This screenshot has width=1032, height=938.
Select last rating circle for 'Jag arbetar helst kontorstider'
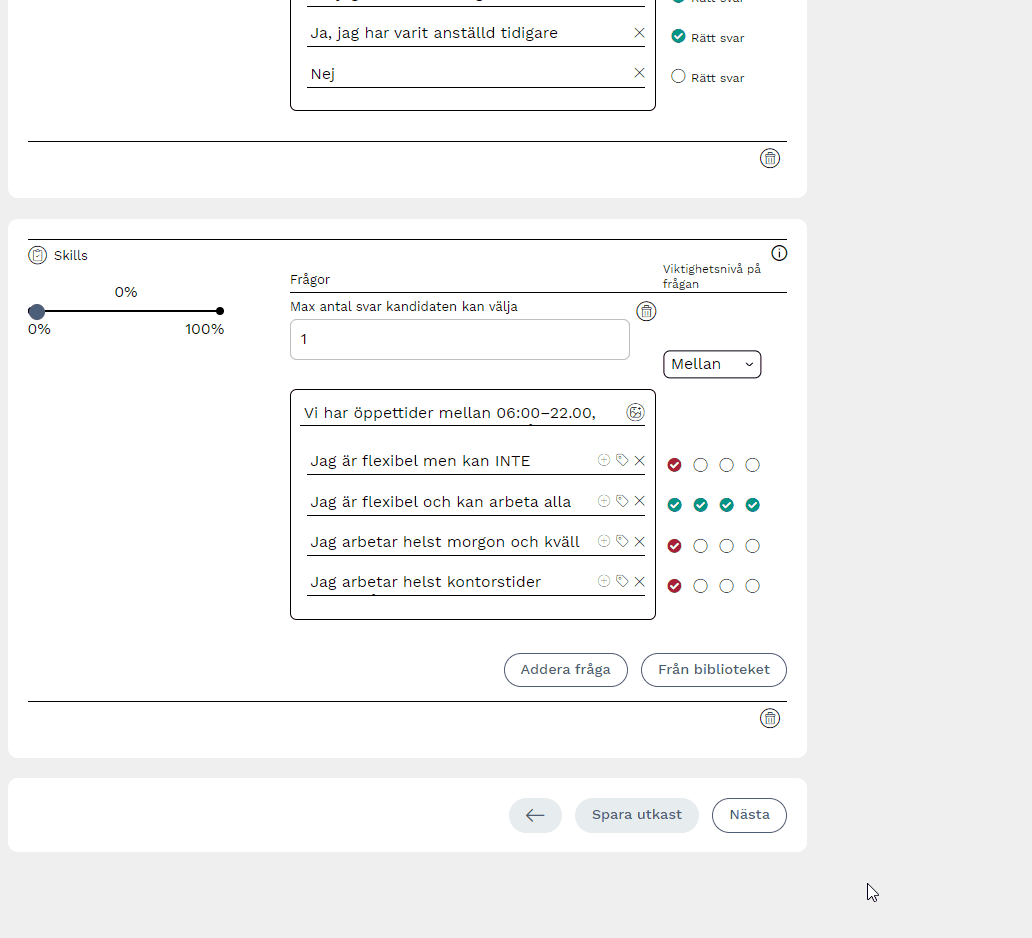pyautogui.click(x=753, y=586)
